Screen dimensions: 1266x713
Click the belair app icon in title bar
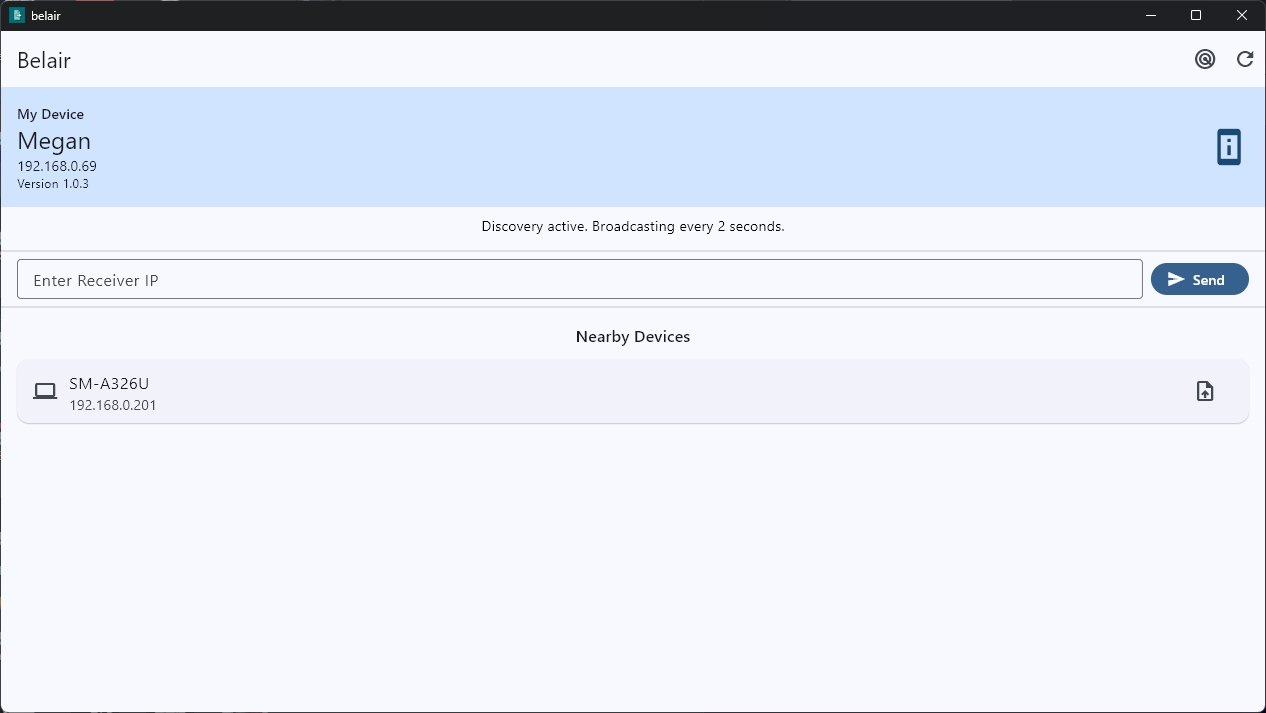click(17, 15)
